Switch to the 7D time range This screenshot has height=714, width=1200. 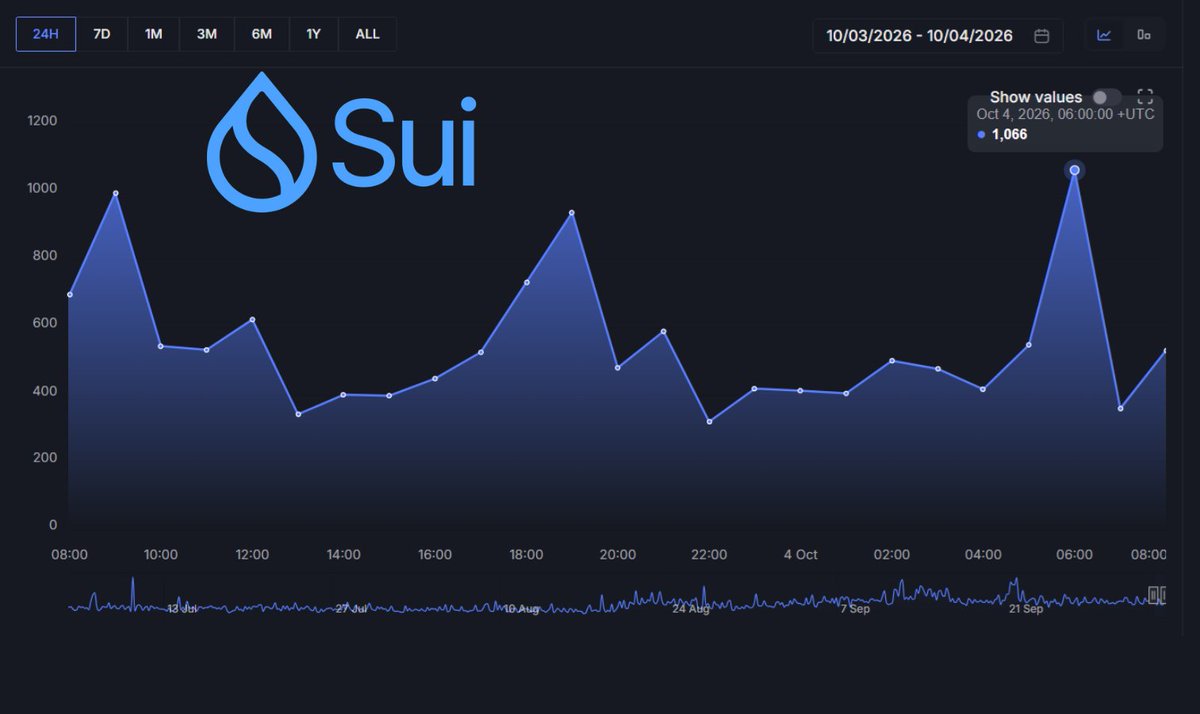[102, 34]
